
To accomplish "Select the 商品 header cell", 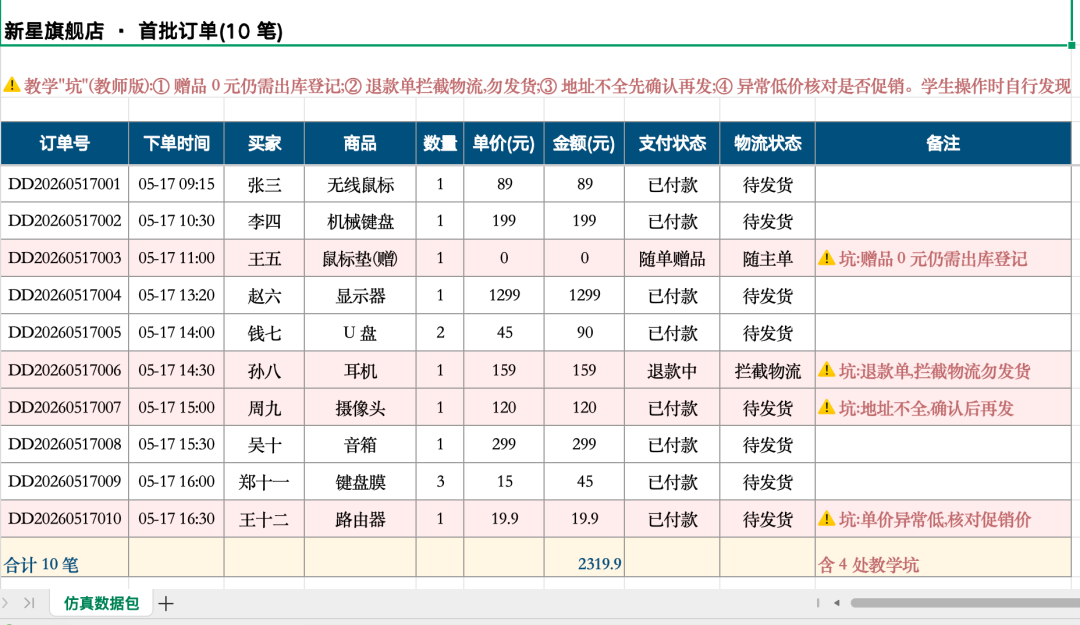I will pos(360,143).
